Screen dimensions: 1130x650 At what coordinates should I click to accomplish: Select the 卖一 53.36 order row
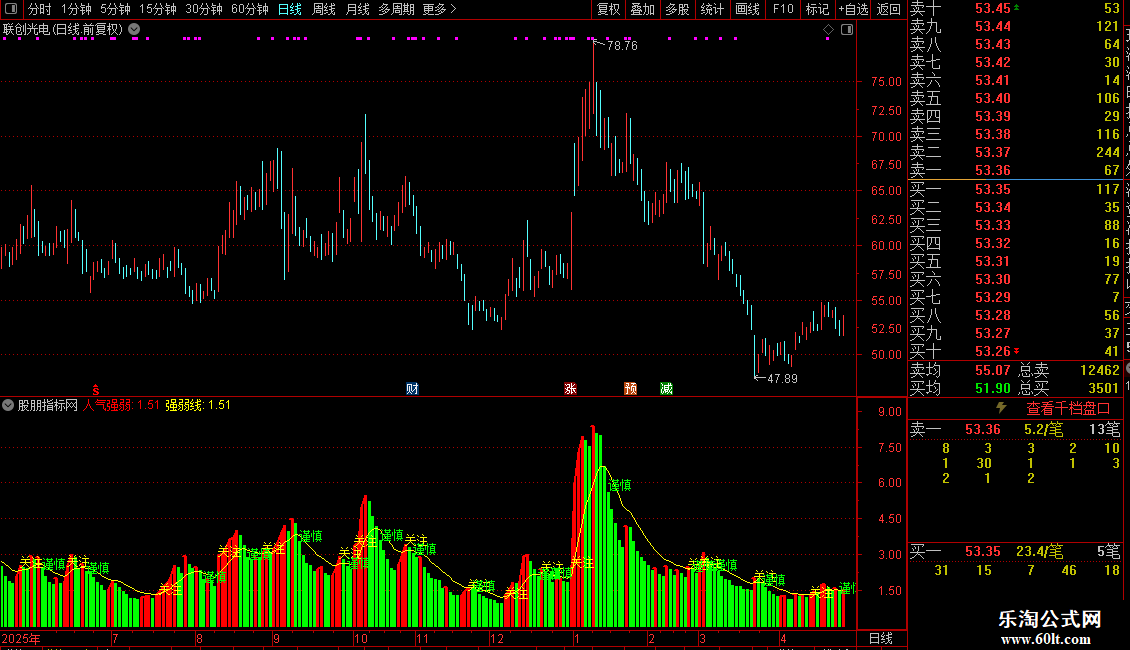1015,171
